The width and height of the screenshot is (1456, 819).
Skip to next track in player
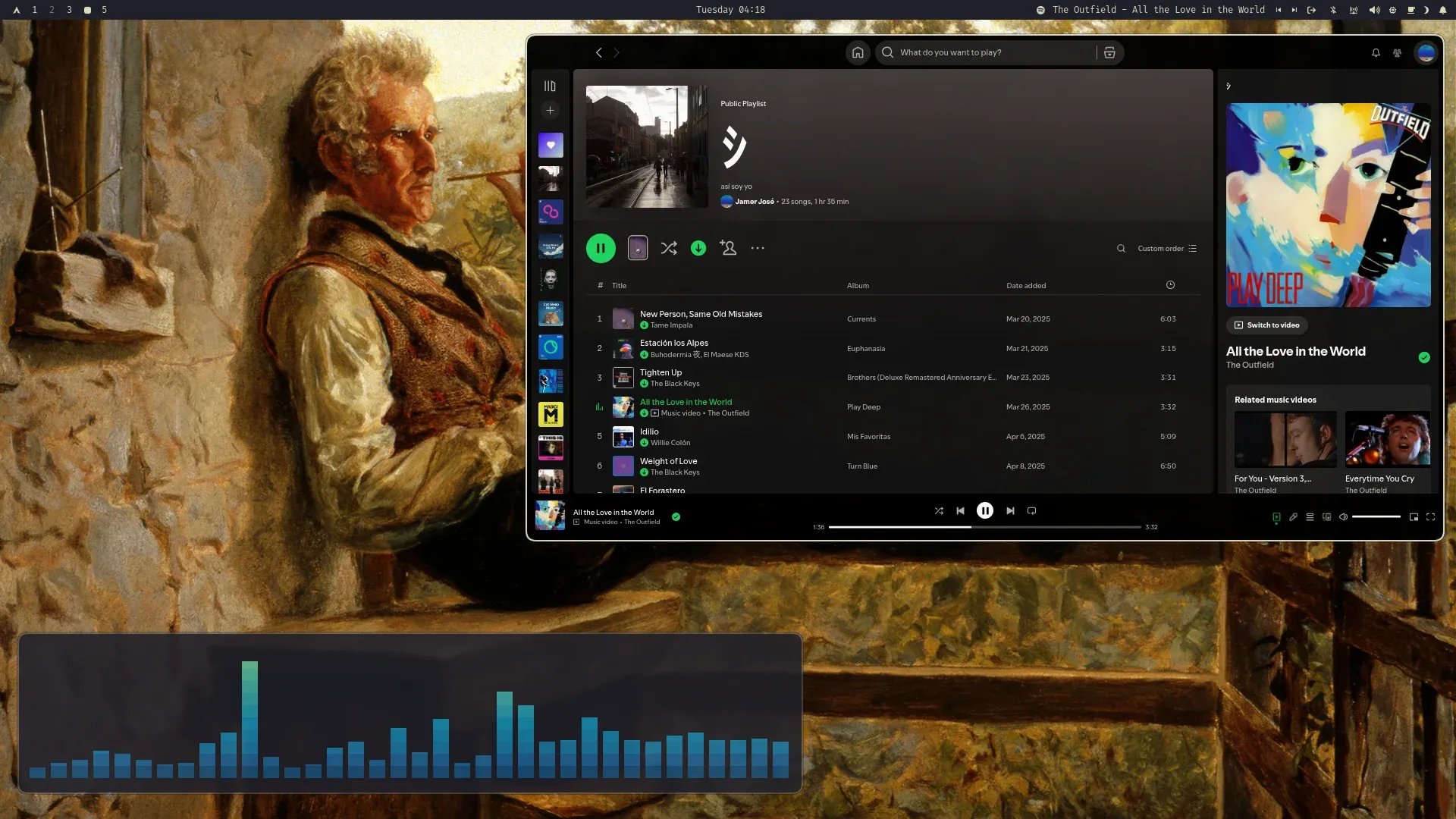[x=1010, y=510]
